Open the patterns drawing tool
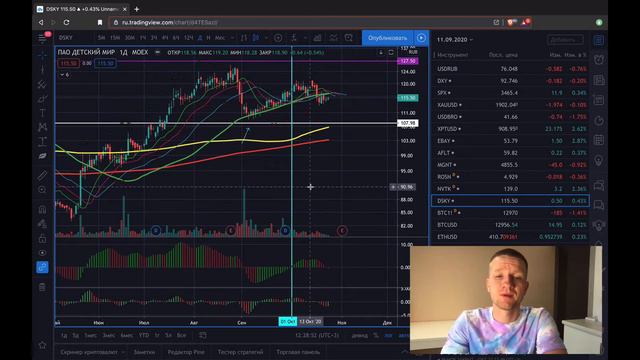640x360 pixels. pos(42,127)
